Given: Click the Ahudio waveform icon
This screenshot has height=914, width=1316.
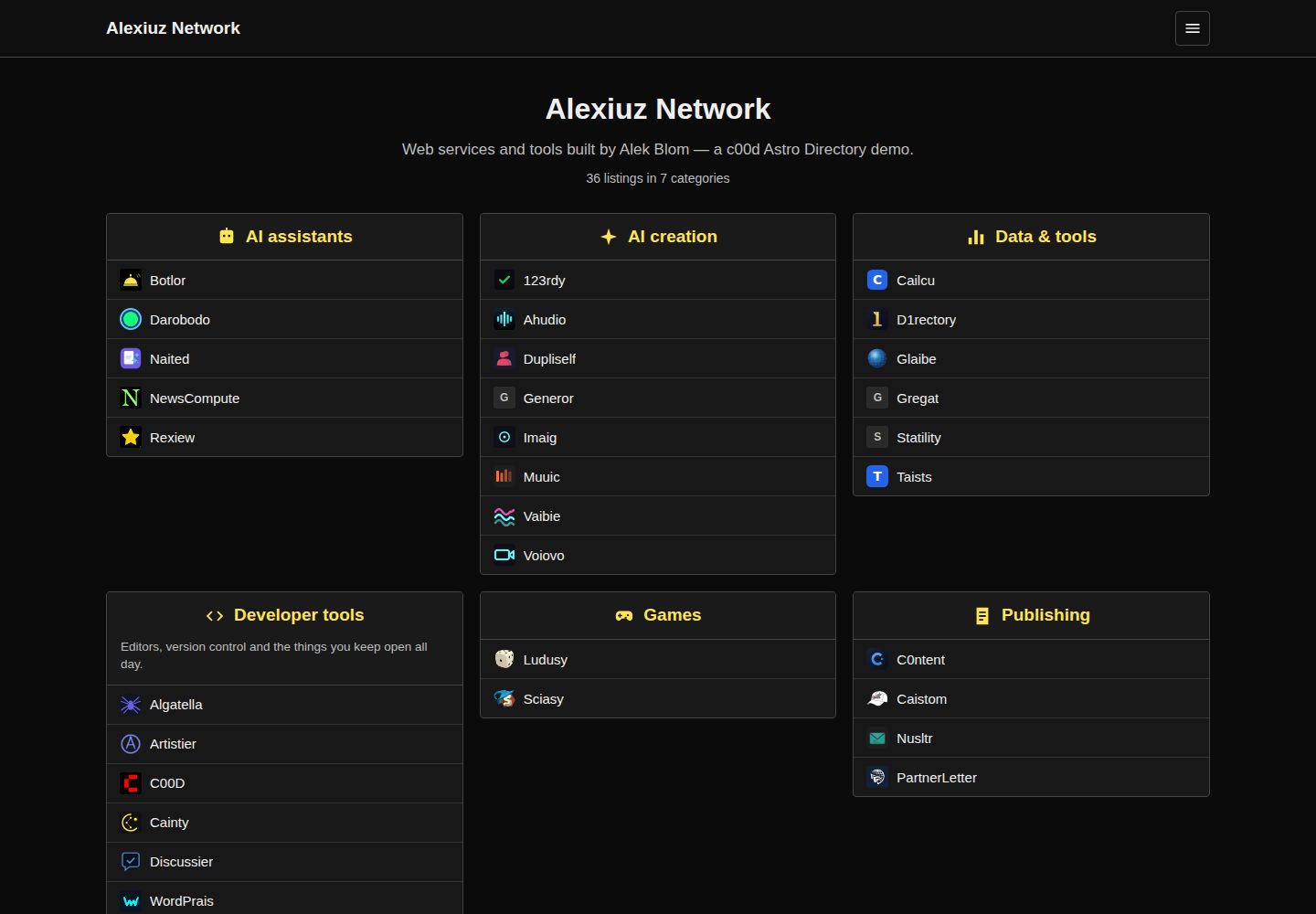Looking at the screenshot, I should pos(504,319).
